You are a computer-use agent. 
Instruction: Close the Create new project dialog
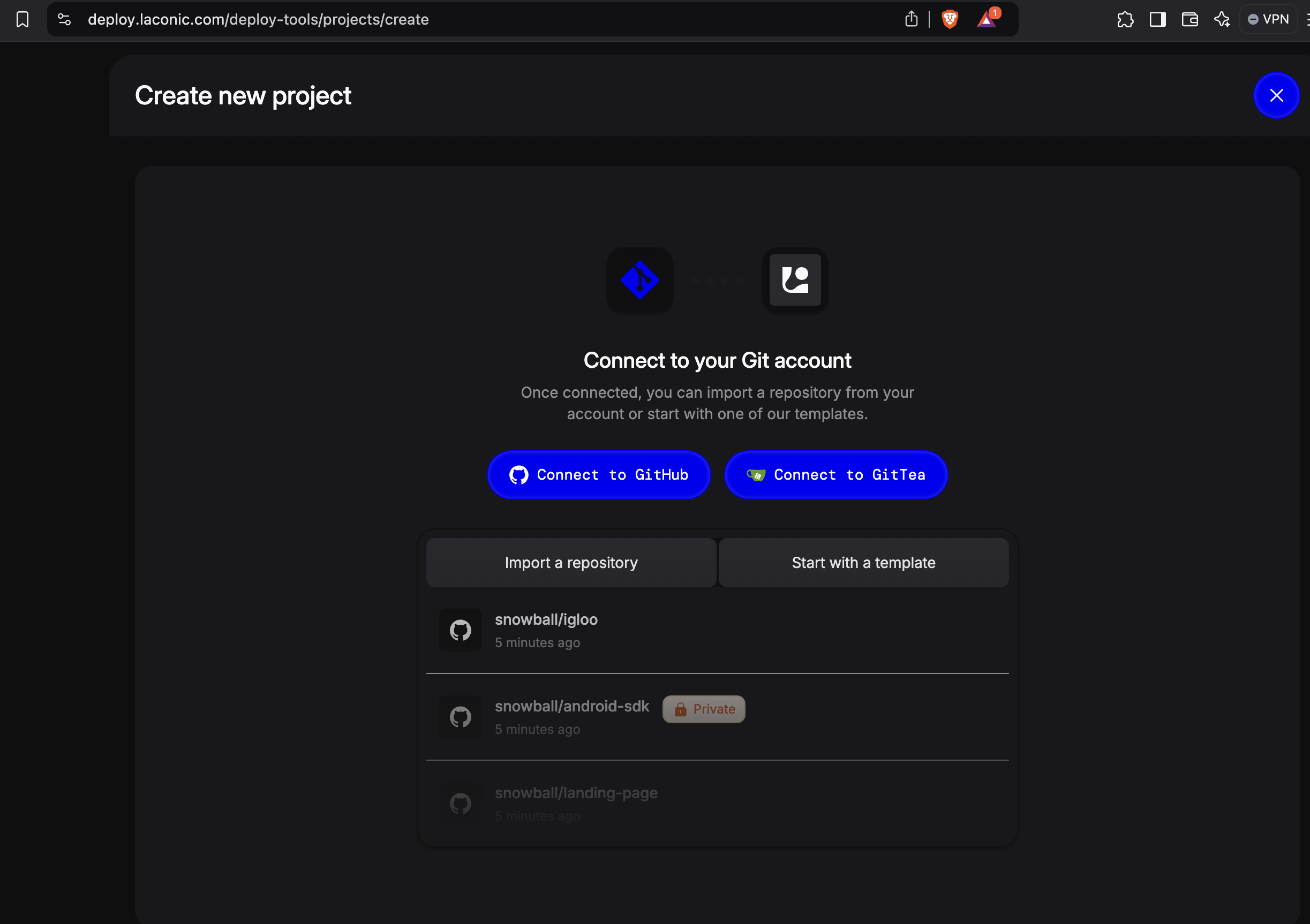(1276, 95)
